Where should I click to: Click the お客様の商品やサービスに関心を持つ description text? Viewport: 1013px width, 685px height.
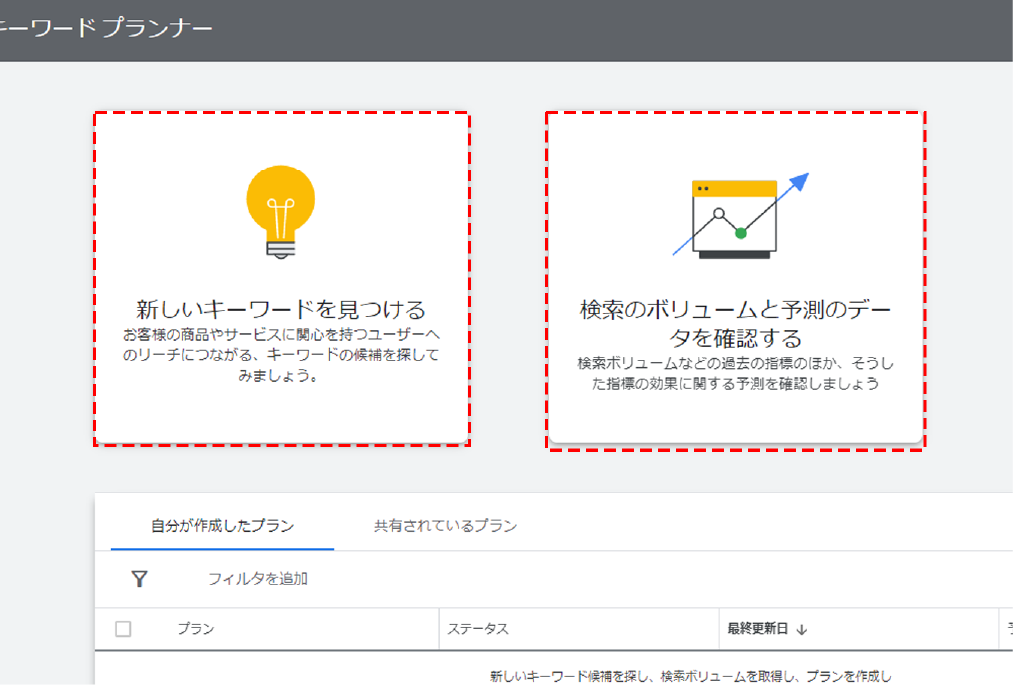click(281, 355)
